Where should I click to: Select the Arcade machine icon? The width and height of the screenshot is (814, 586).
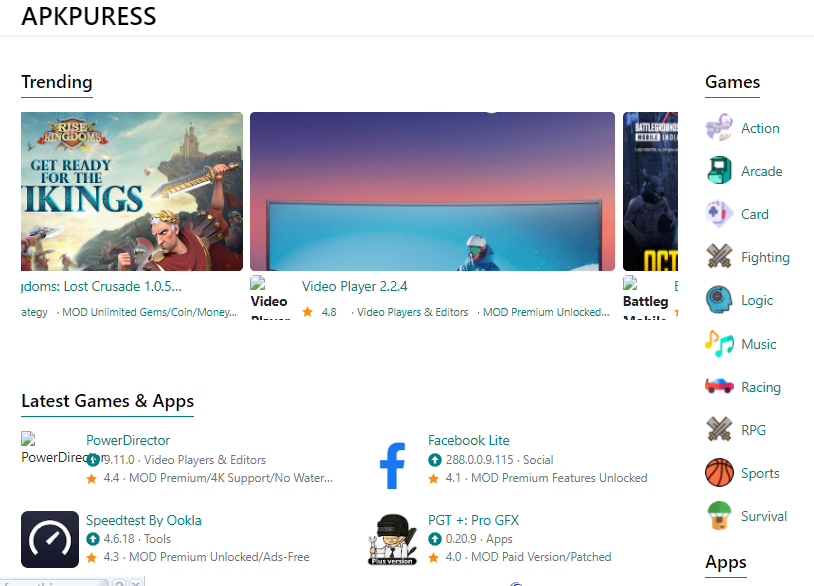(x=719, y=171)
